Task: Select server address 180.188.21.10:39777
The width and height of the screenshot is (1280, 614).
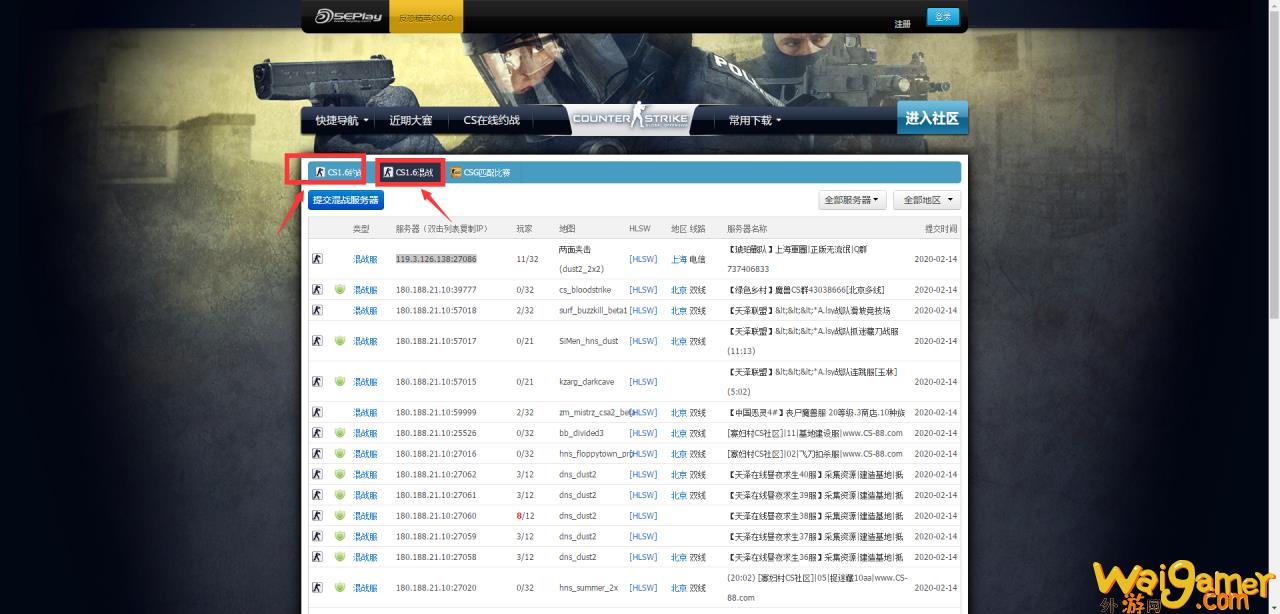Action: tap(436, 290)
